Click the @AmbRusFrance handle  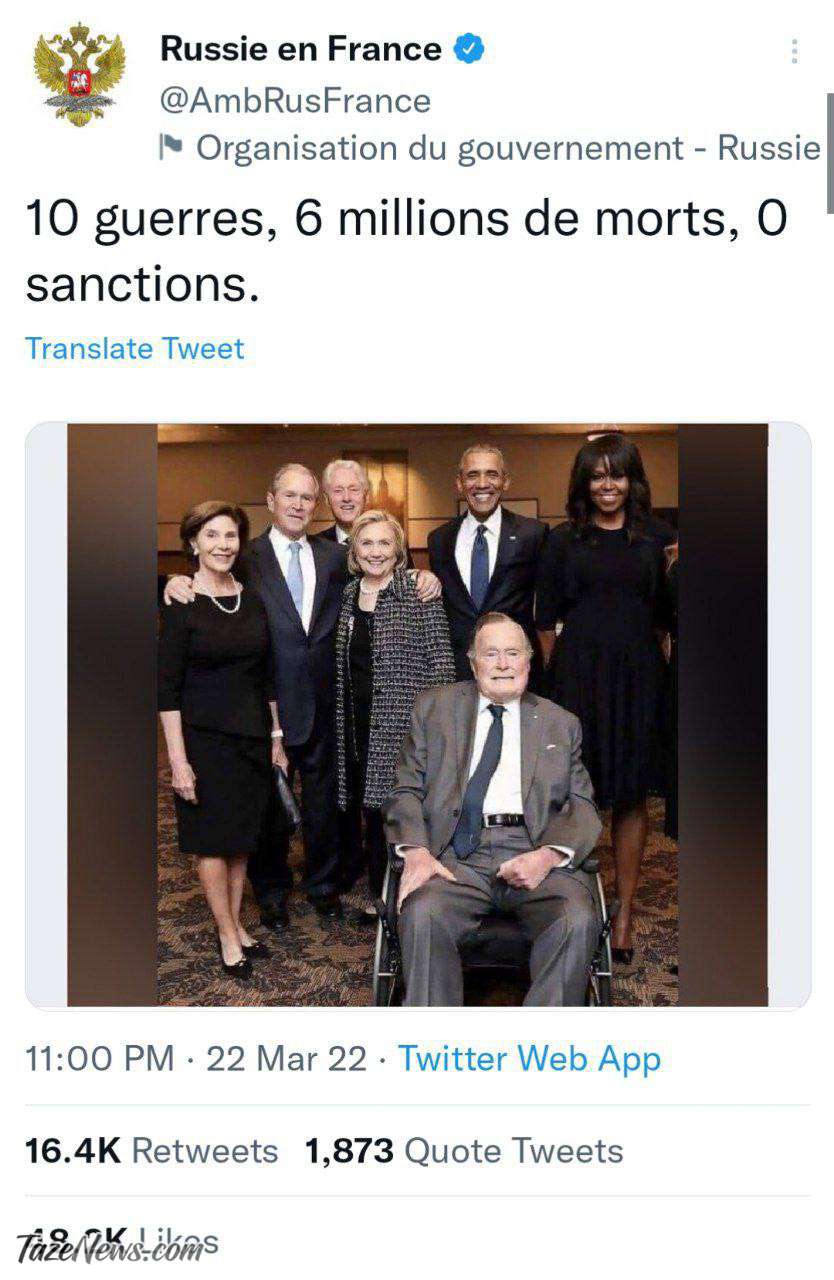(296, 100)
